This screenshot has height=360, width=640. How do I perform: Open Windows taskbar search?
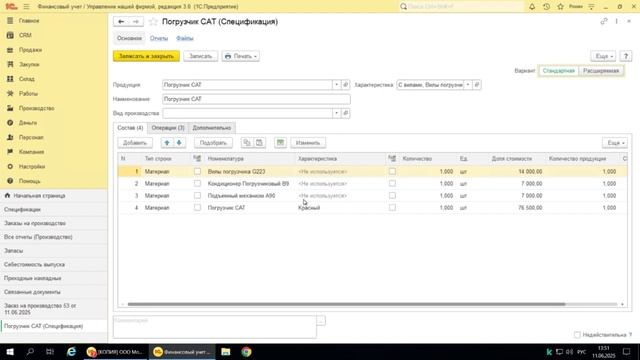point(30,351)
